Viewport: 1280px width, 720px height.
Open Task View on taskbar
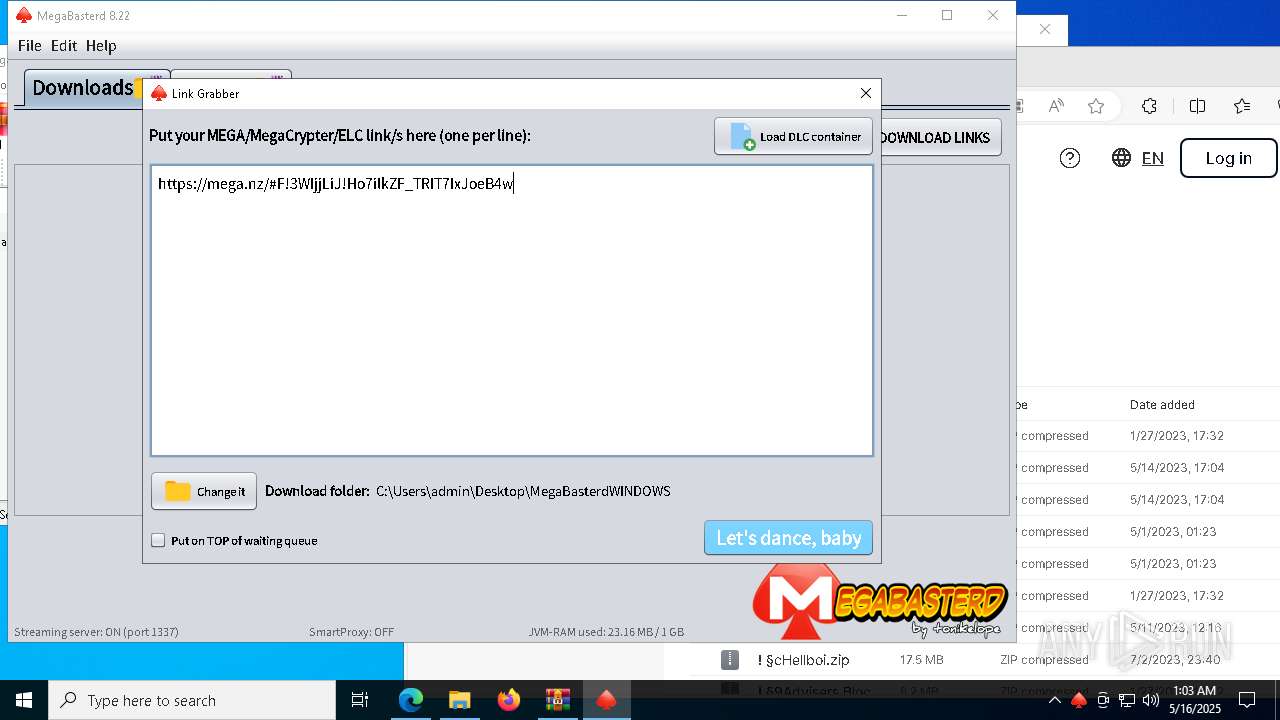coord(360,700)
